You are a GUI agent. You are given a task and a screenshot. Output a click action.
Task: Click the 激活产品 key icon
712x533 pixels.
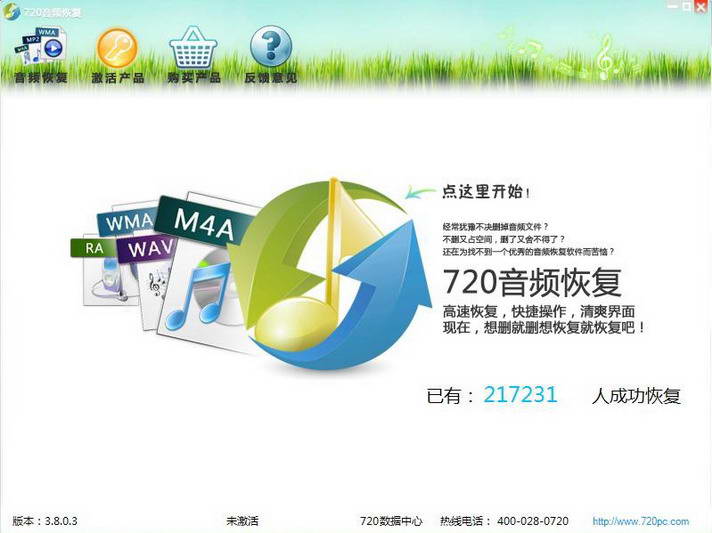click(117, 48)
